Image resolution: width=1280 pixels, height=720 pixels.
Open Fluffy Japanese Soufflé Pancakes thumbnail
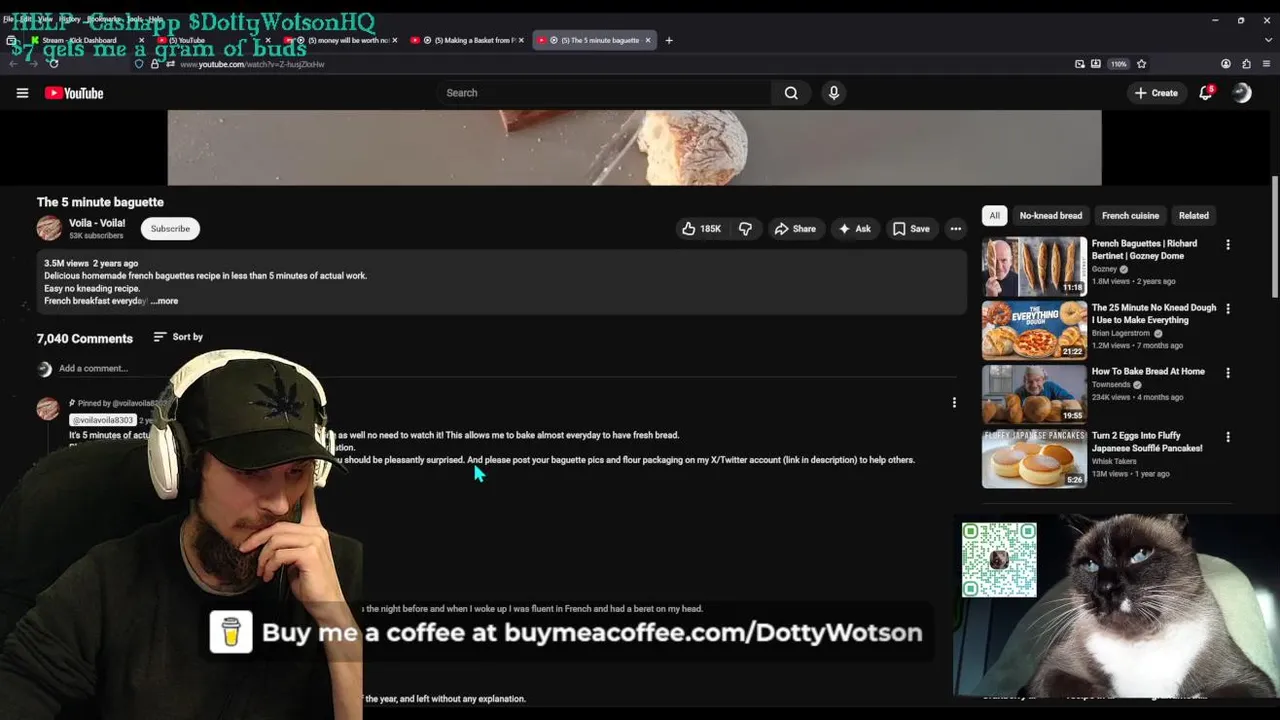click(x=1034, y=458)
